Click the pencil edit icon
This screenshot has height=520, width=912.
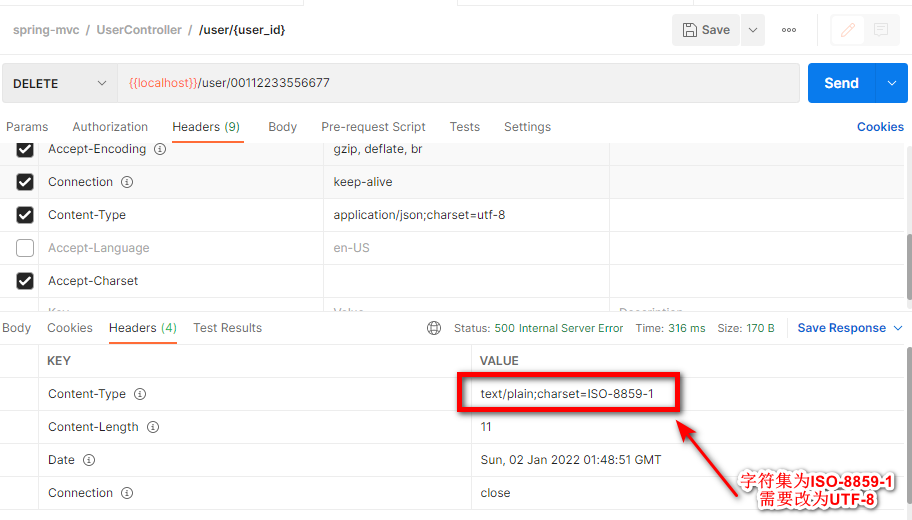[x=847, y=30]
